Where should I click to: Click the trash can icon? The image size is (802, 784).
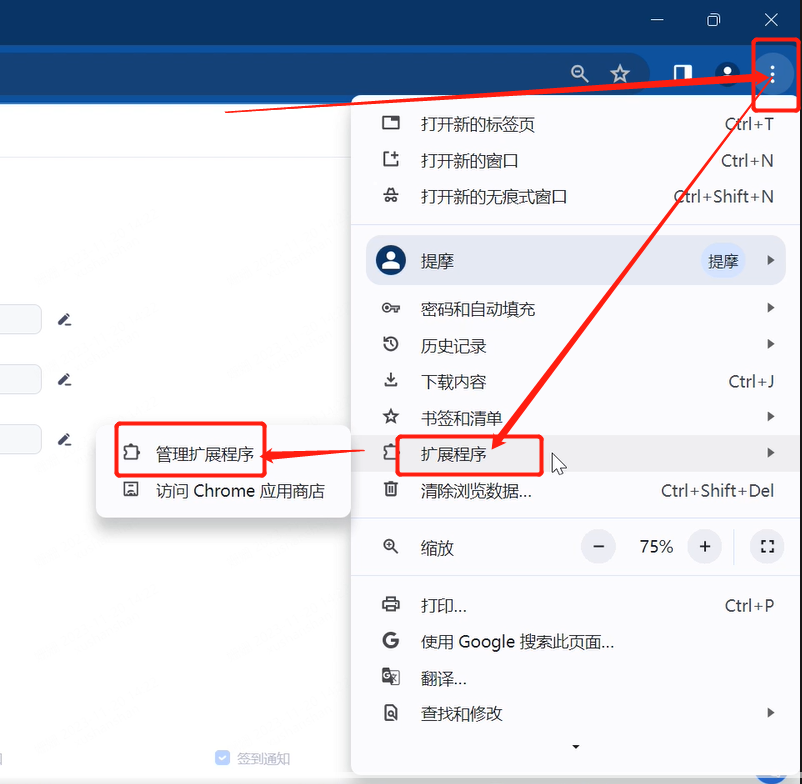[x=391, y=489]
